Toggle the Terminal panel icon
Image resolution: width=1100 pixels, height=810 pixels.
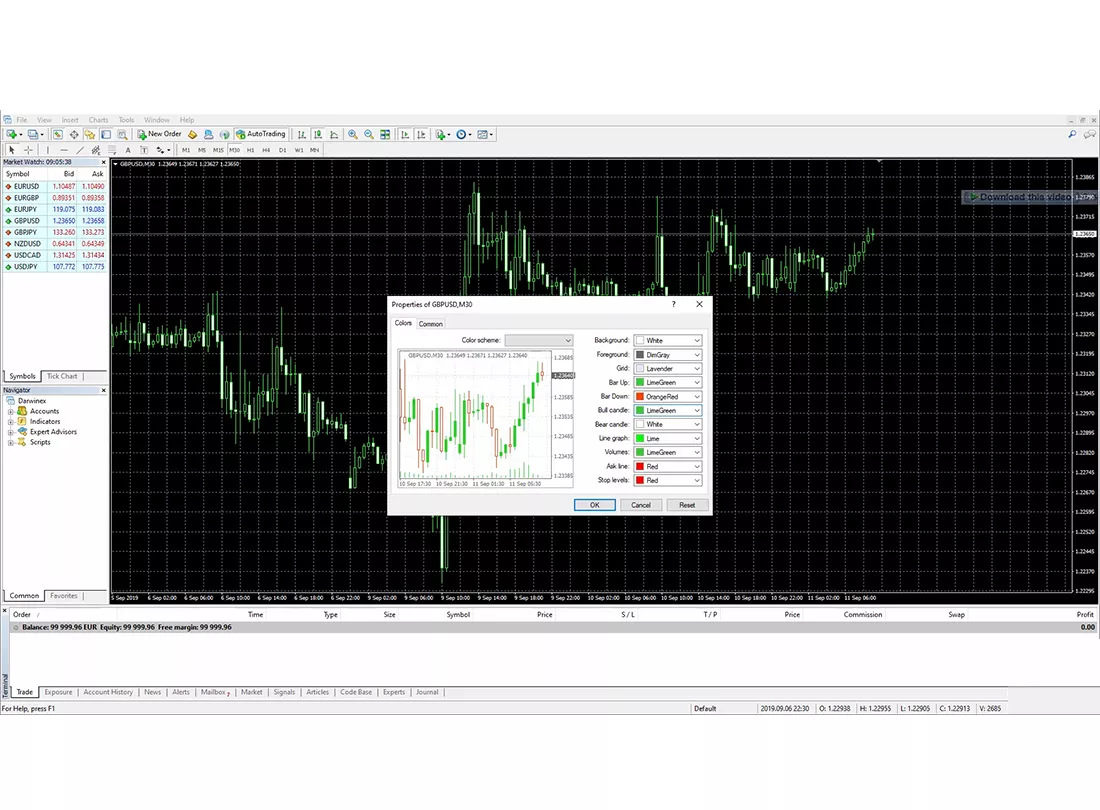(106, 135)
